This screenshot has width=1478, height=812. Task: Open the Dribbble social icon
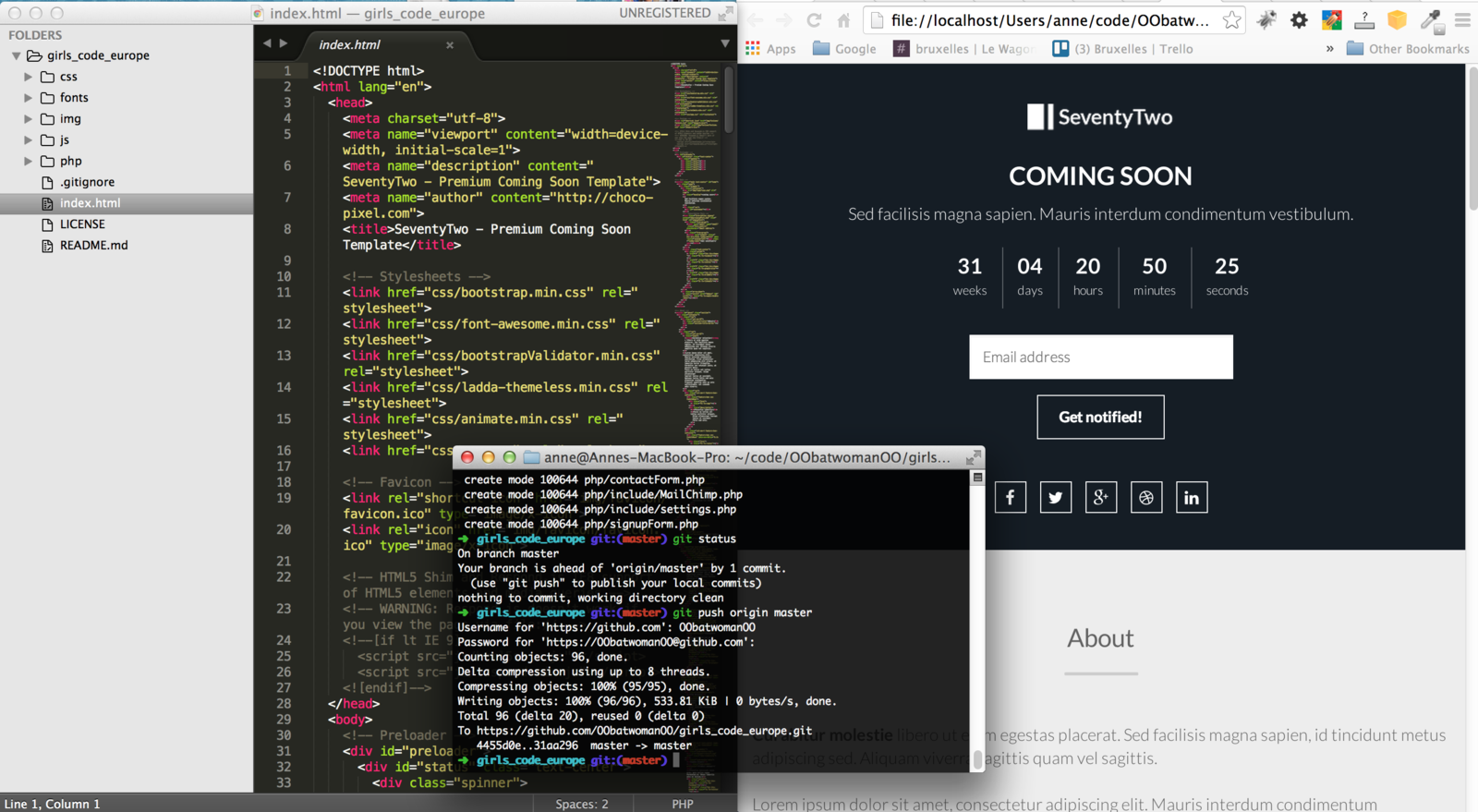click(1146, 498)
